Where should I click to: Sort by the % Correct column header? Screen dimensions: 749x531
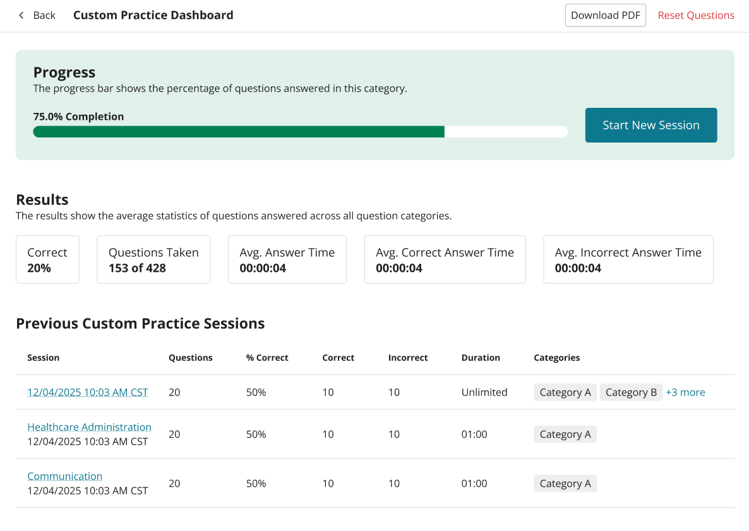[267, 358]
